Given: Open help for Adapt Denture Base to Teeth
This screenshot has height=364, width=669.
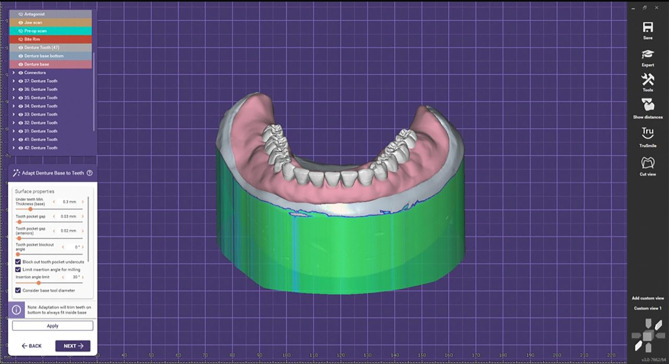Looking at the screenshot, I should coord(90,173).
